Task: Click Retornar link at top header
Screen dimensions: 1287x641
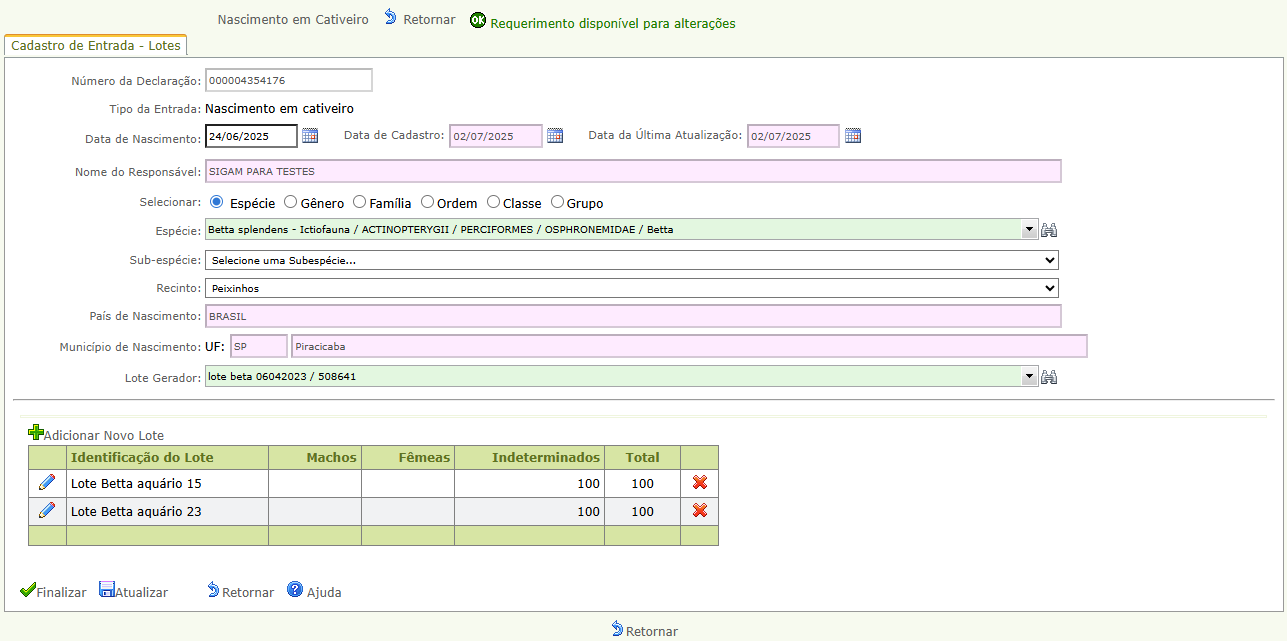Action: [420, 19]
